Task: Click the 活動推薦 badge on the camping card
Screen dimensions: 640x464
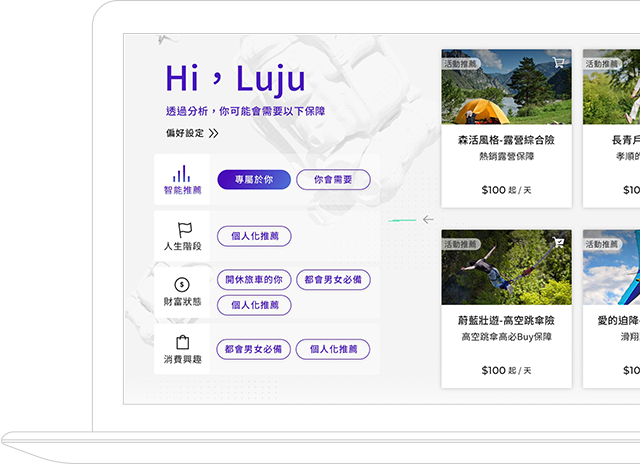Action: click(x=461, y=64)
